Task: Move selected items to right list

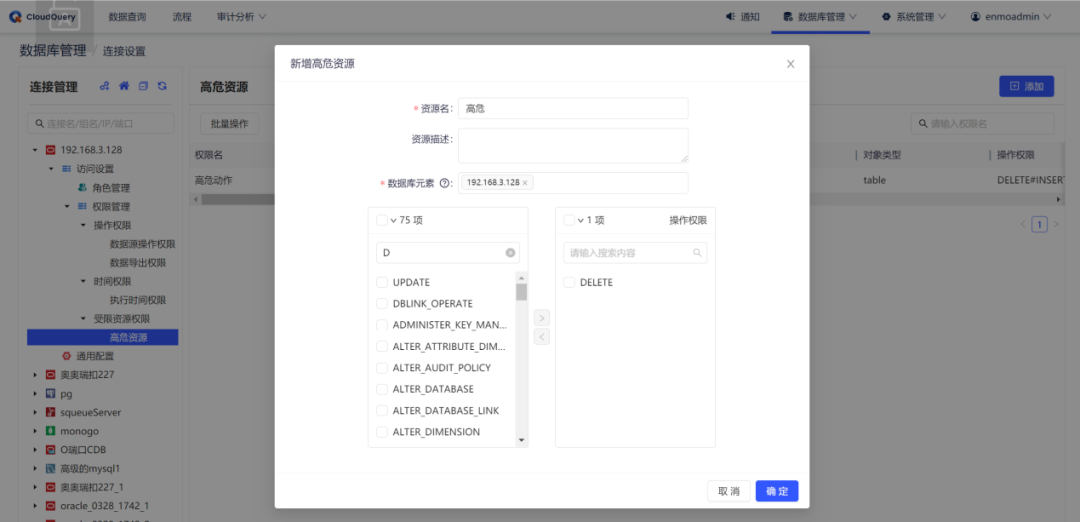Action: point(542,318)
